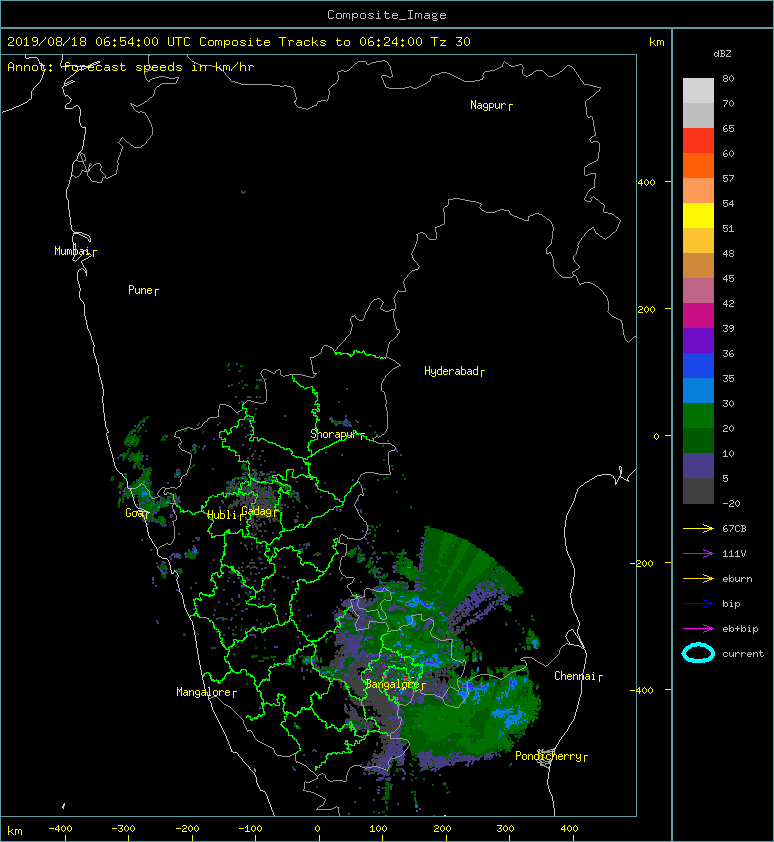The width and height of the screenshot is (774, 842).
Task: Click the dBZ legend heading
Action: pos(722,54)
